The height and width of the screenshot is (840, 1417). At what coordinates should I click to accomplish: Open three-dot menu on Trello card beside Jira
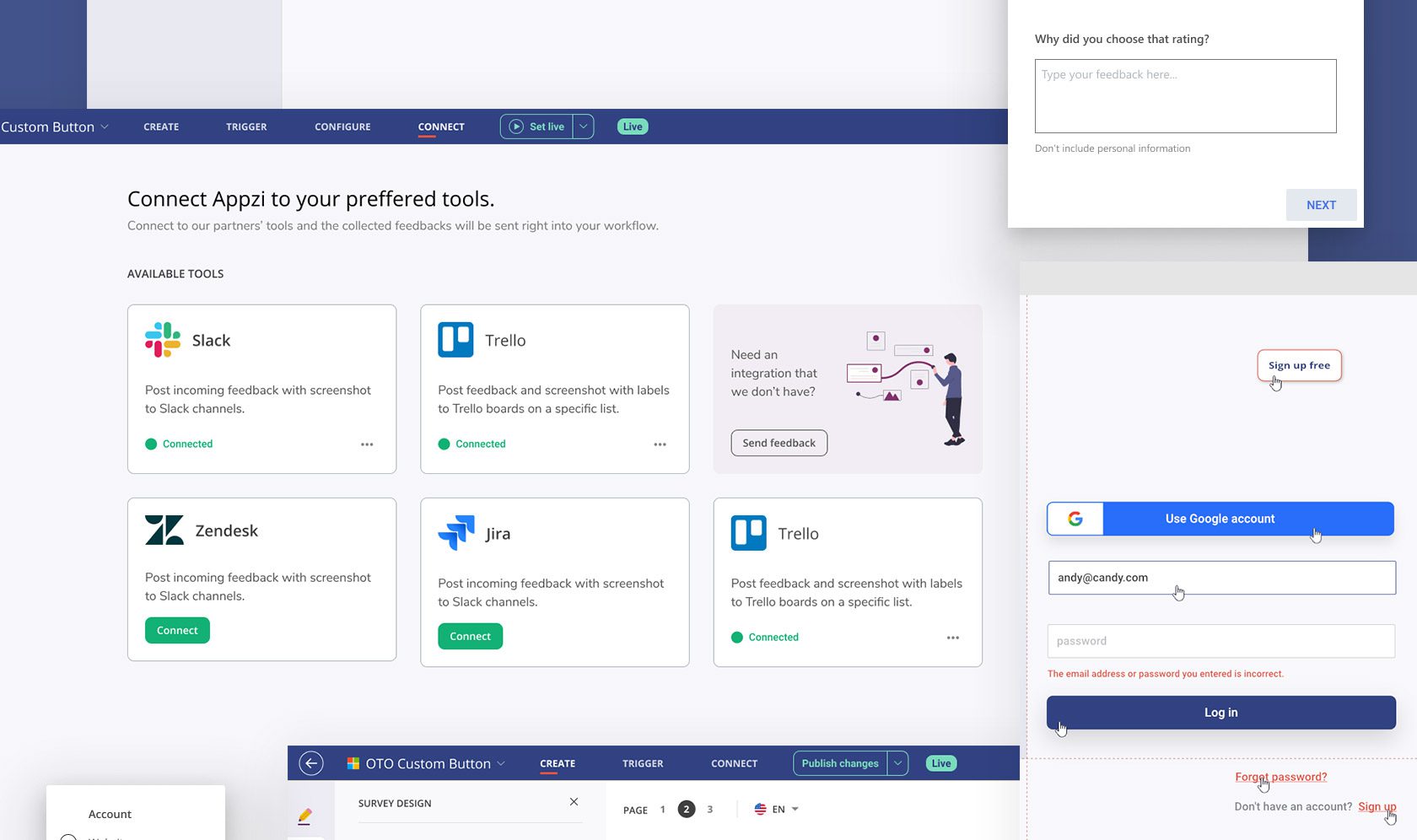pyautogui.click(x=953, y=638)
